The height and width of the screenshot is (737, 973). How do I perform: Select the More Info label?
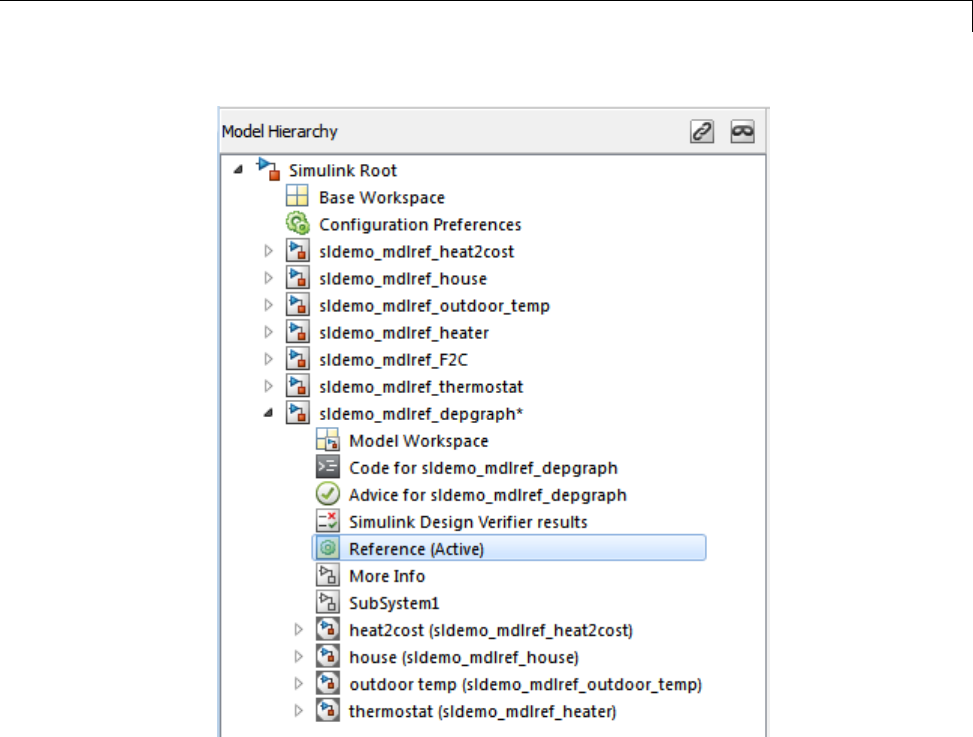pos(387,576)
